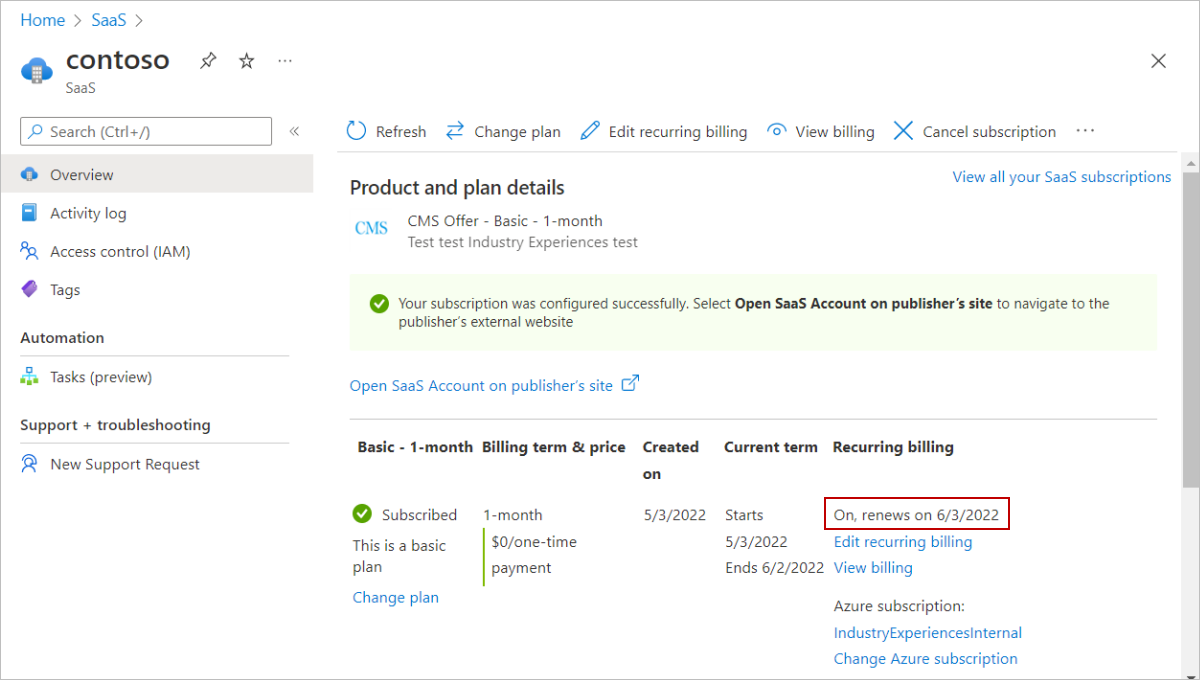This screenshot has width=1200, height=680.
Task: Click the Home breadcrumb link
Action: coord(42,20)
